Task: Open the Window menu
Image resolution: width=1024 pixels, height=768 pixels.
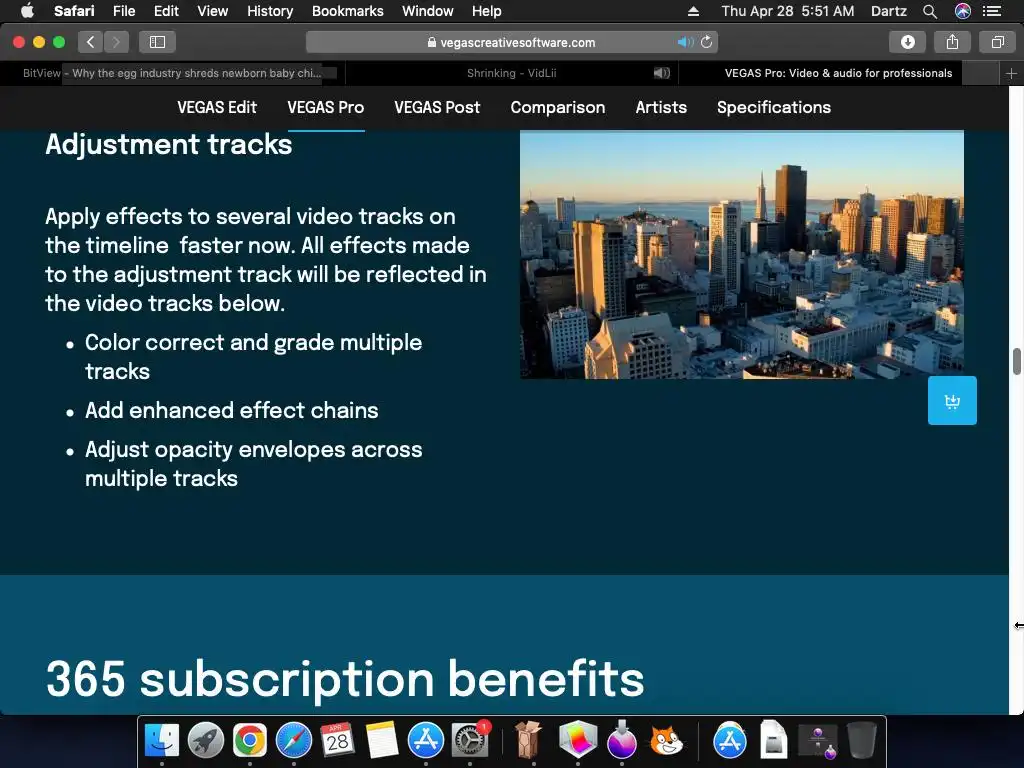Action: (x=428, y=11)
